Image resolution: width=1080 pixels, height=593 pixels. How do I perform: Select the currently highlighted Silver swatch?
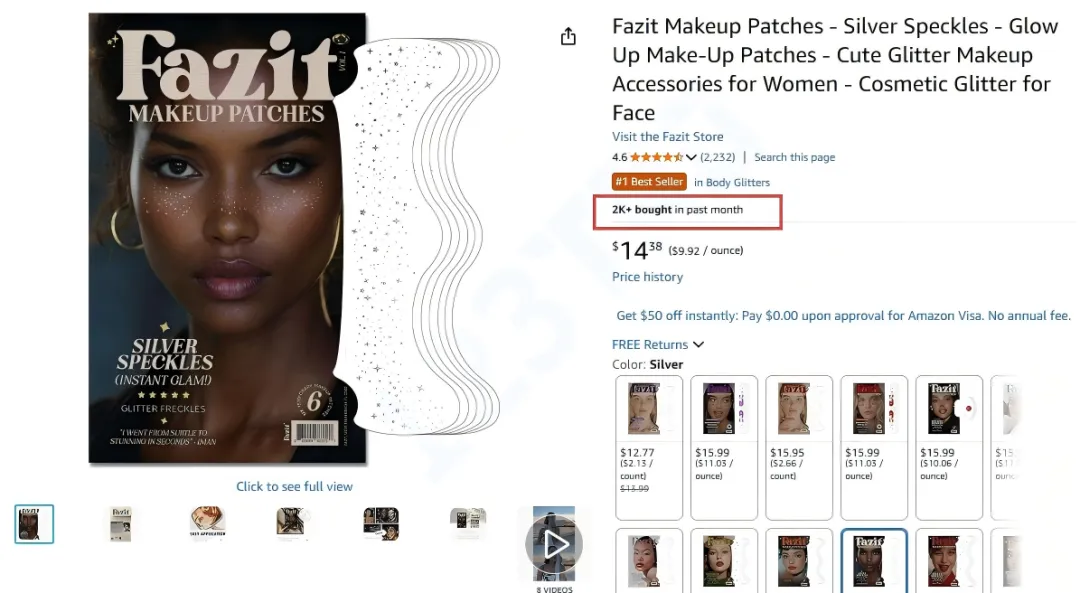tap(874, 560)
